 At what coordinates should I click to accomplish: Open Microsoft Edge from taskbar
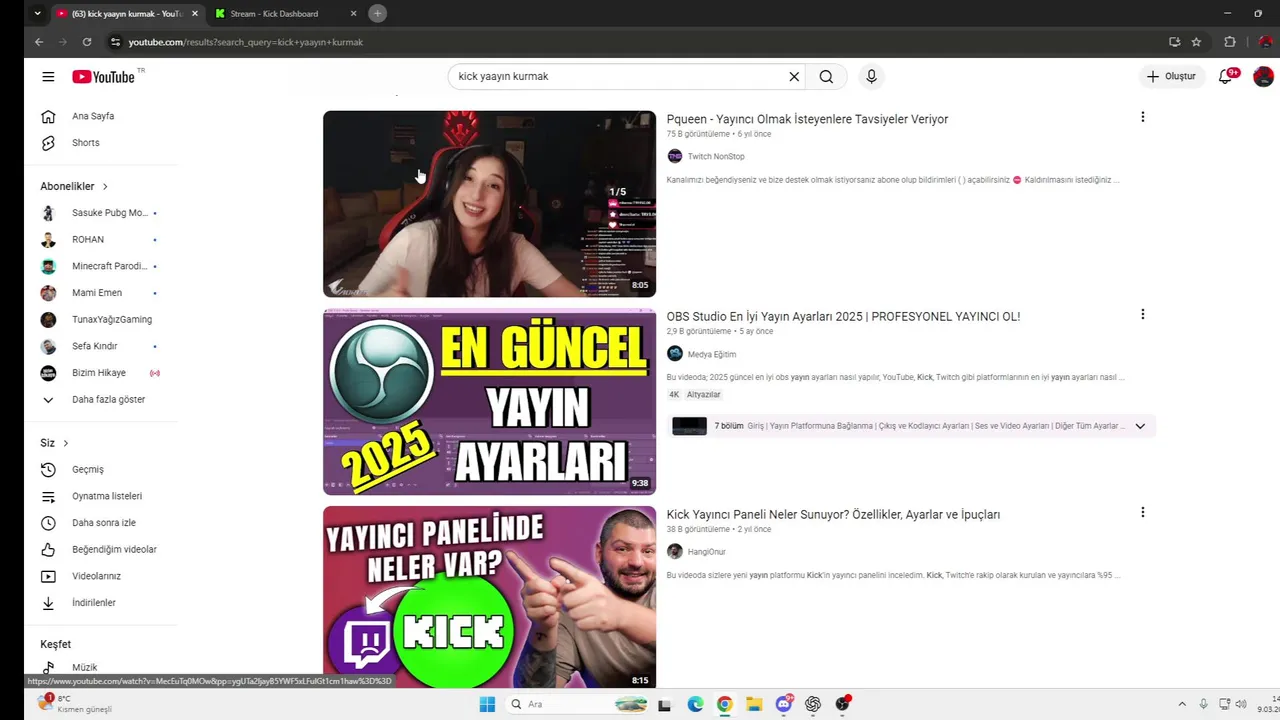pyautogui.click(x=695, y=704)
